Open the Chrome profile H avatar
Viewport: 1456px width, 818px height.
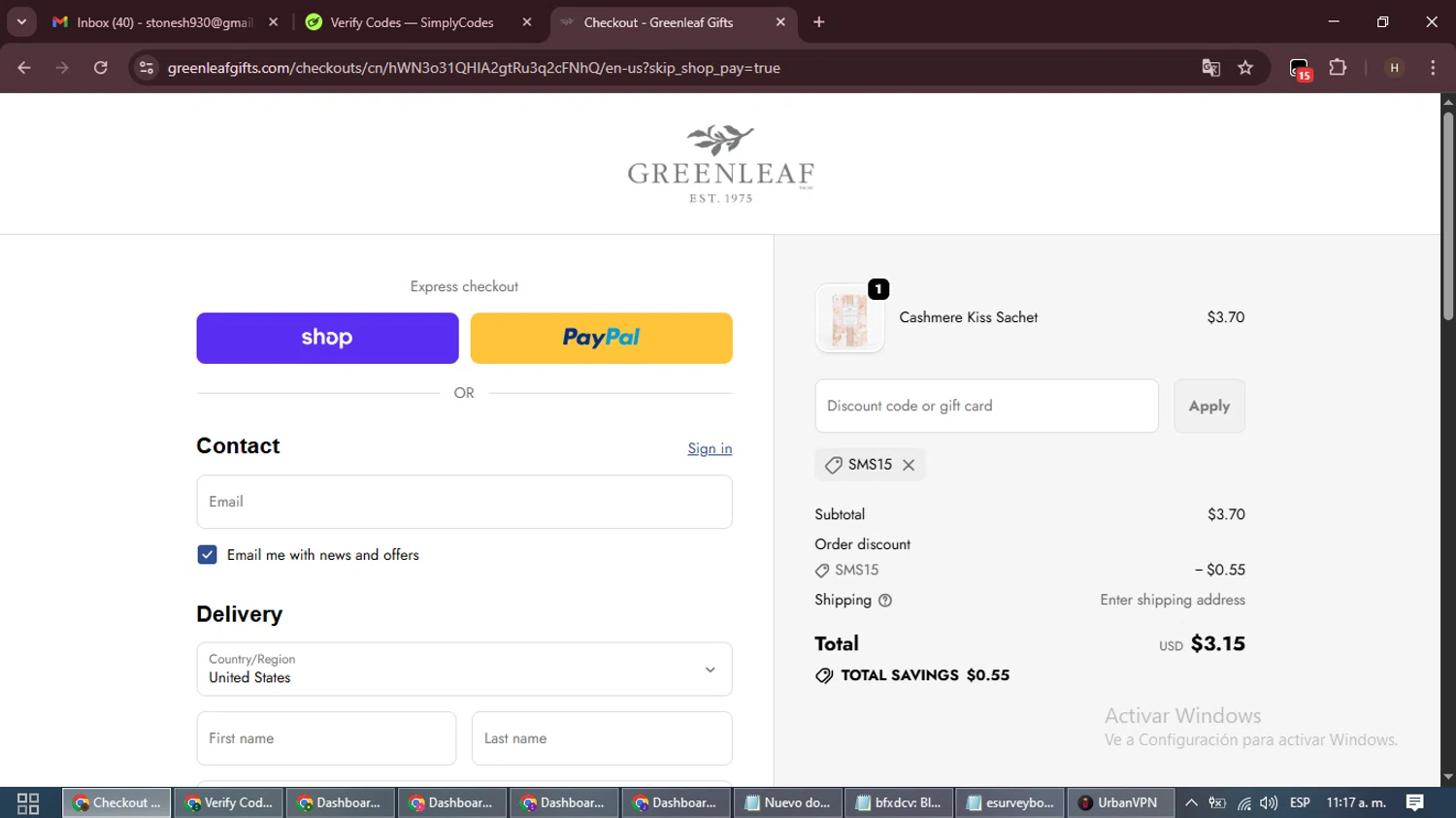[x=1394, y=68]
